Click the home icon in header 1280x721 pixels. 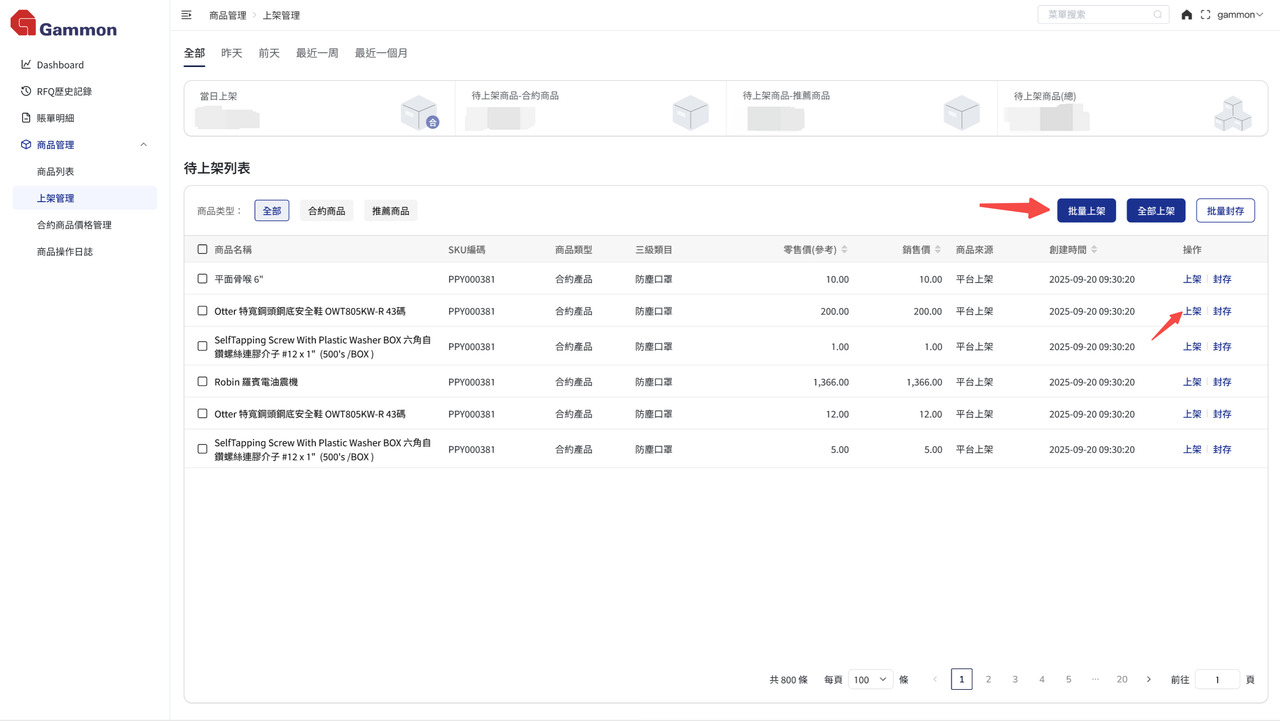tap(1186, 15)
